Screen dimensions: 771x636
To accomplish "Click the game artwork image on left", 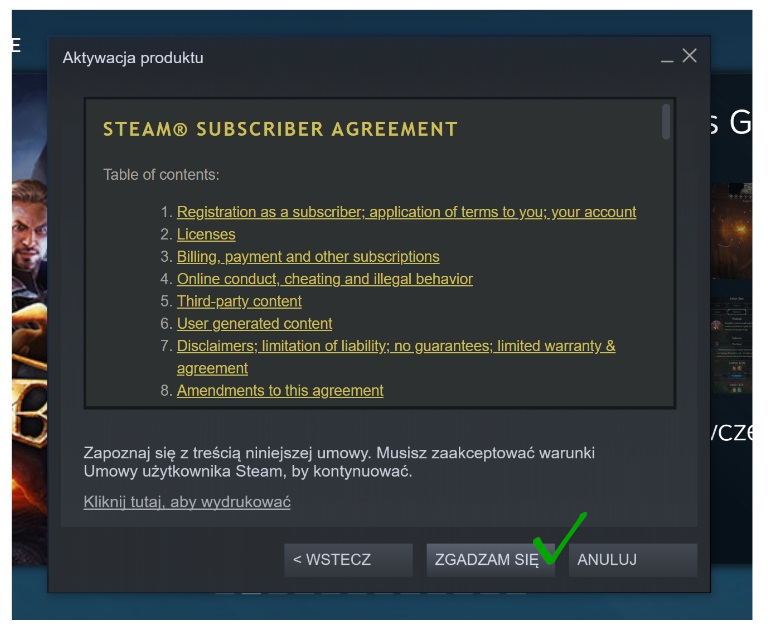I will pyautogui.click(x=30, y=320).
